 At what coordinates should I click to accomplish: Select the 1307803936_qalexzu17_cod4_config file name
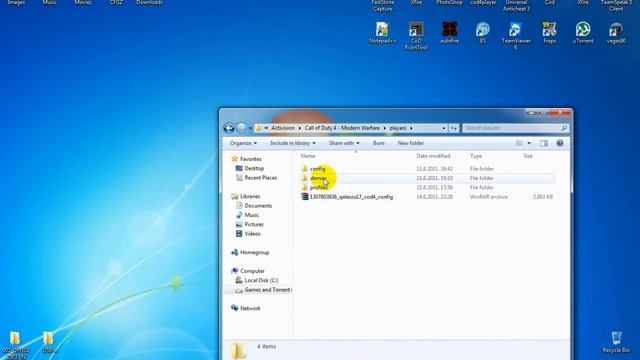click(x=351, y=197)
